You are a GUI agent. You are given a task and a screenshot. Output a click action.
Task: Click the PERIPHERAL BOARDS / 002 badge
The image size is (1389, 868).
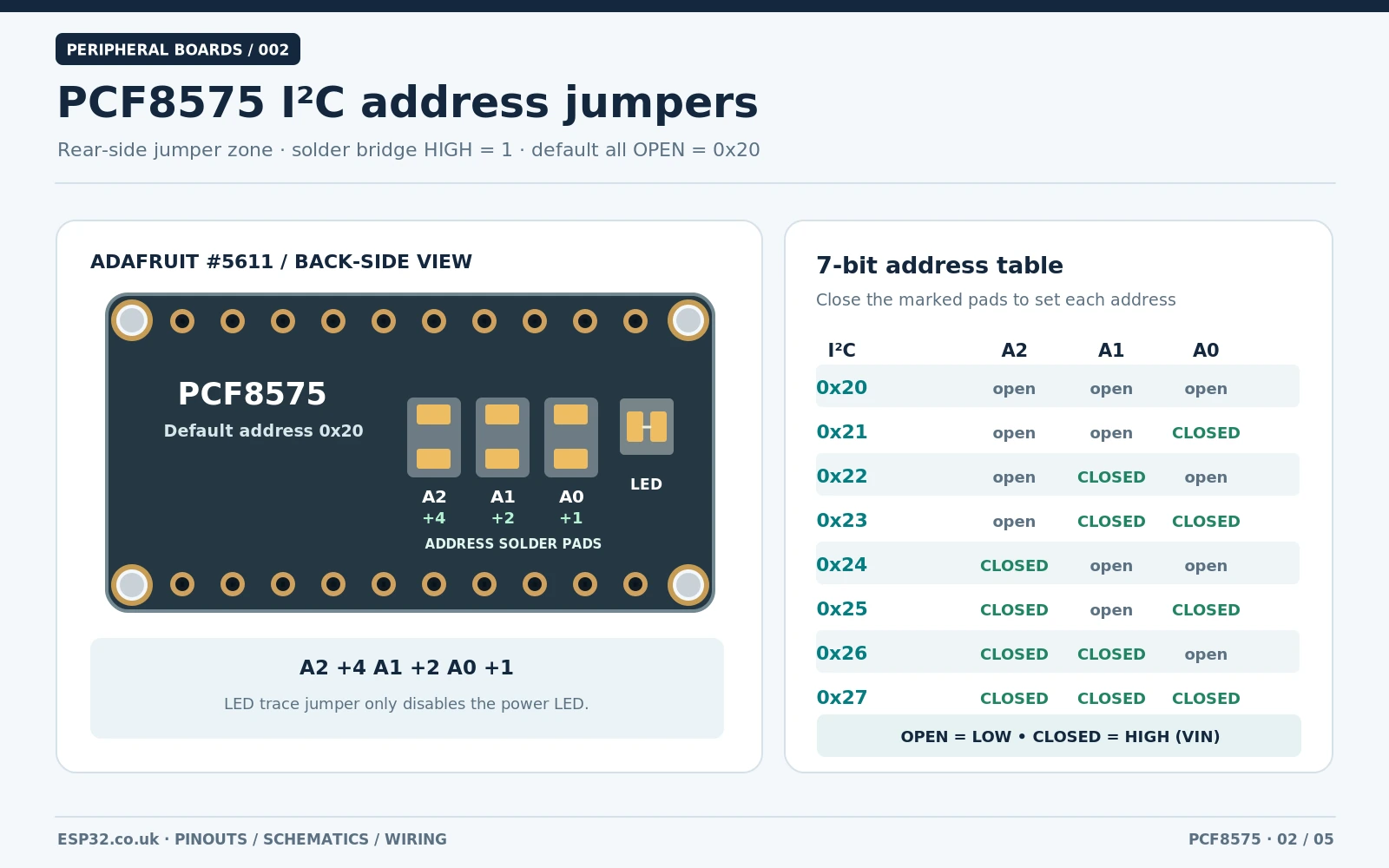[178, 49]
